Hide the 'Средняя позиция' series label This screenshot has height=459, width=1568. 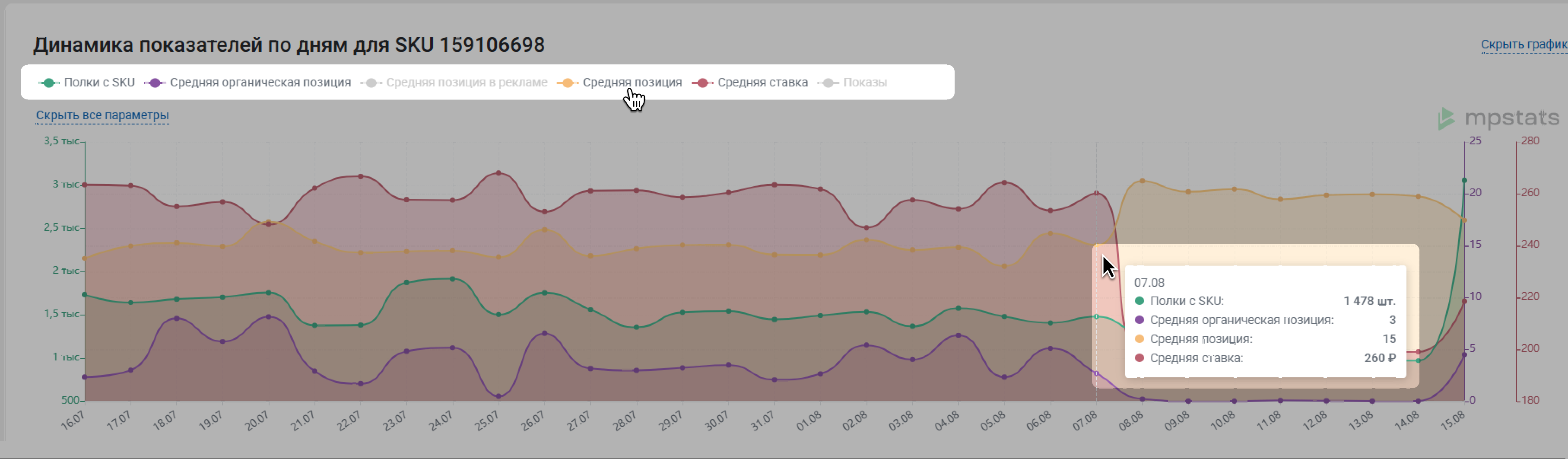point(632,83)
